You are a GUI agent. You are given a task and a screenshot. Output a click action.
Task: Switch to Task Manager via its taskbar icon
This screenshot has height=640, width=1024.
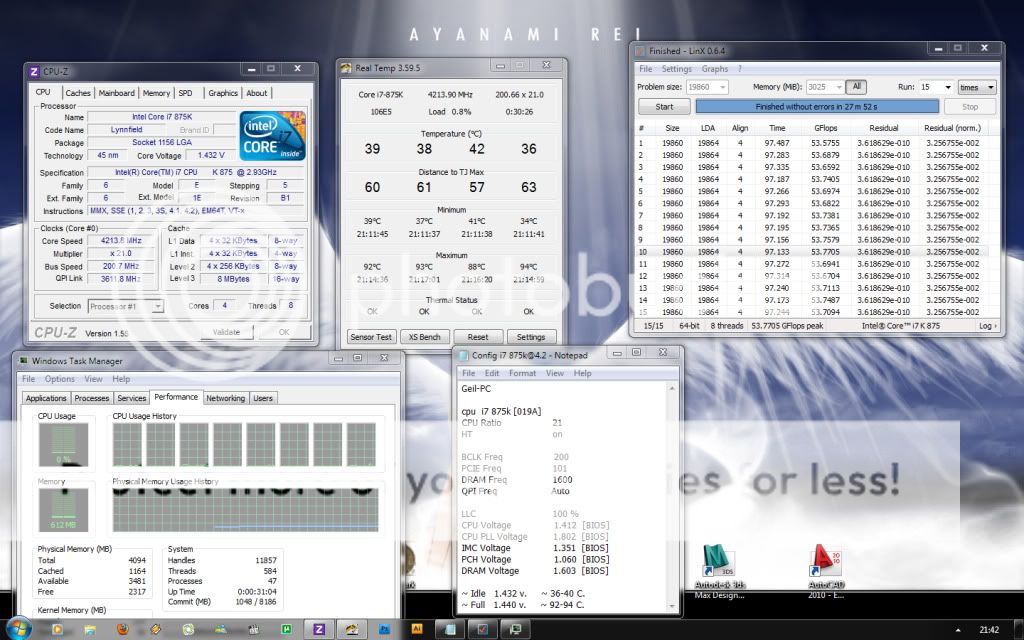515,630
